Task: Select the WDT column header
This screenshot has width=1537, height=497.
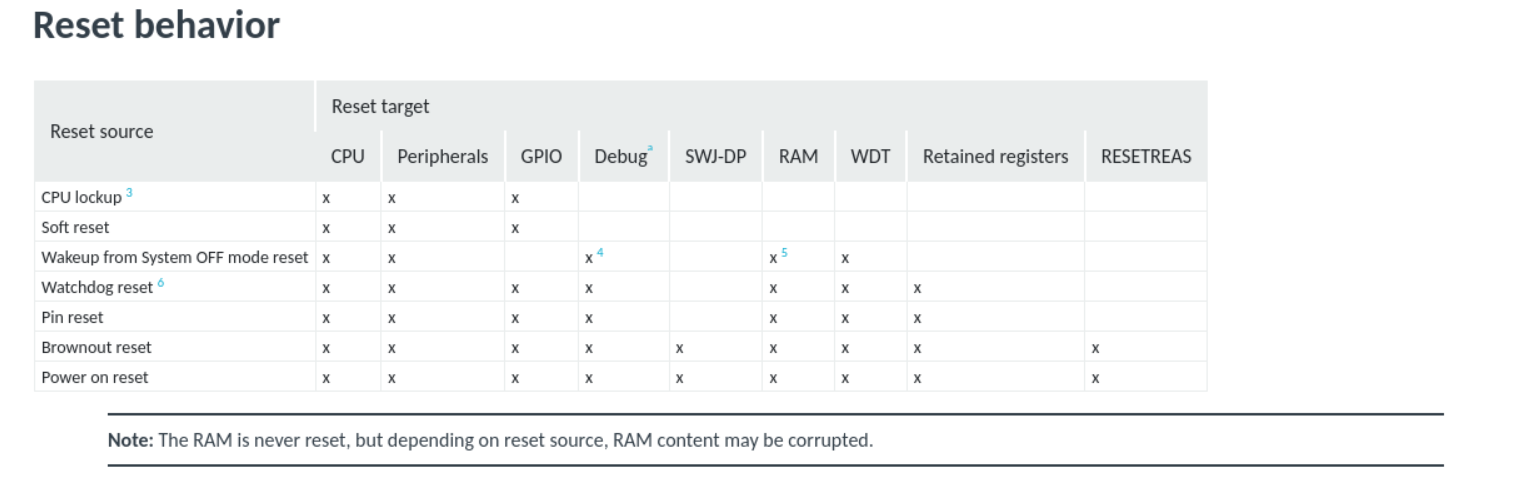Action: tap(870, 157)
